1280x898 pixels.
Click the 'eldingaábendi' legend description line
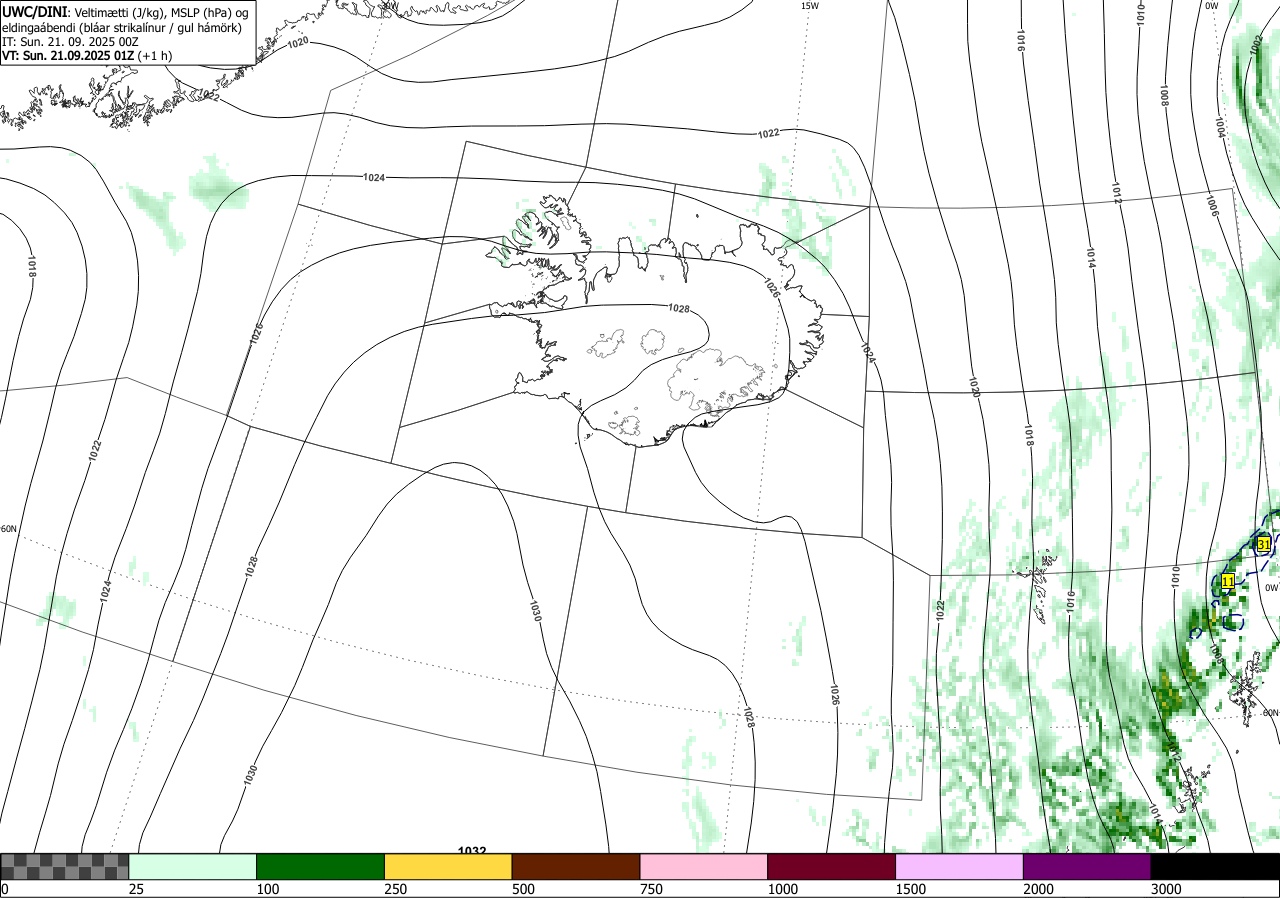click(x=122, y=27)
